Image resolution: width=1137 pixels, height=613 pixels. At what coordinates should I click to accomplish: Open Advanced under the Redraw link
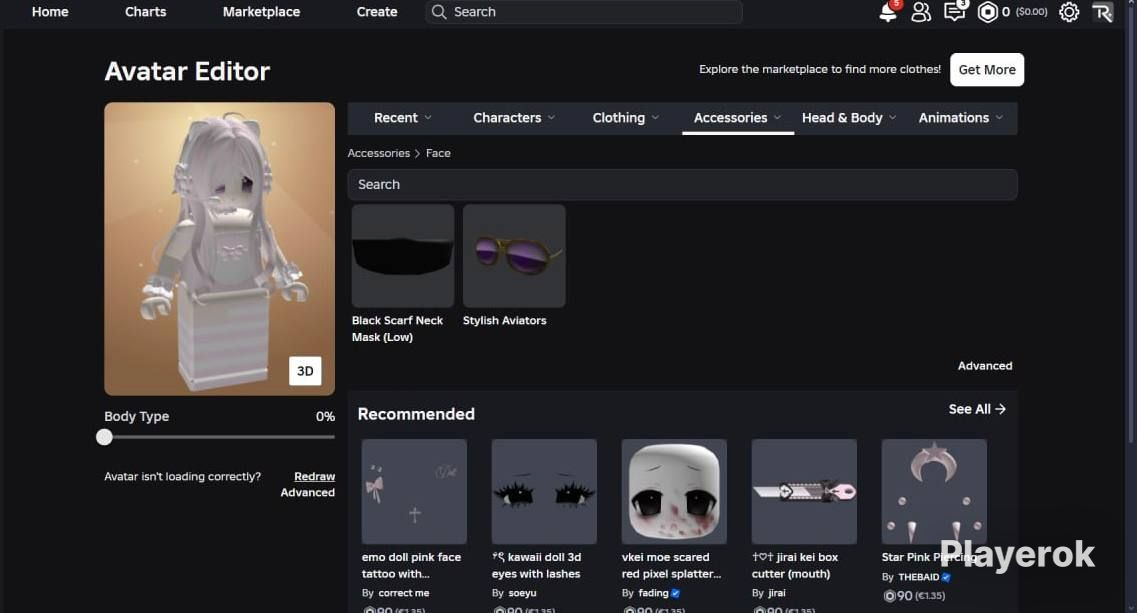coord(307,493)
